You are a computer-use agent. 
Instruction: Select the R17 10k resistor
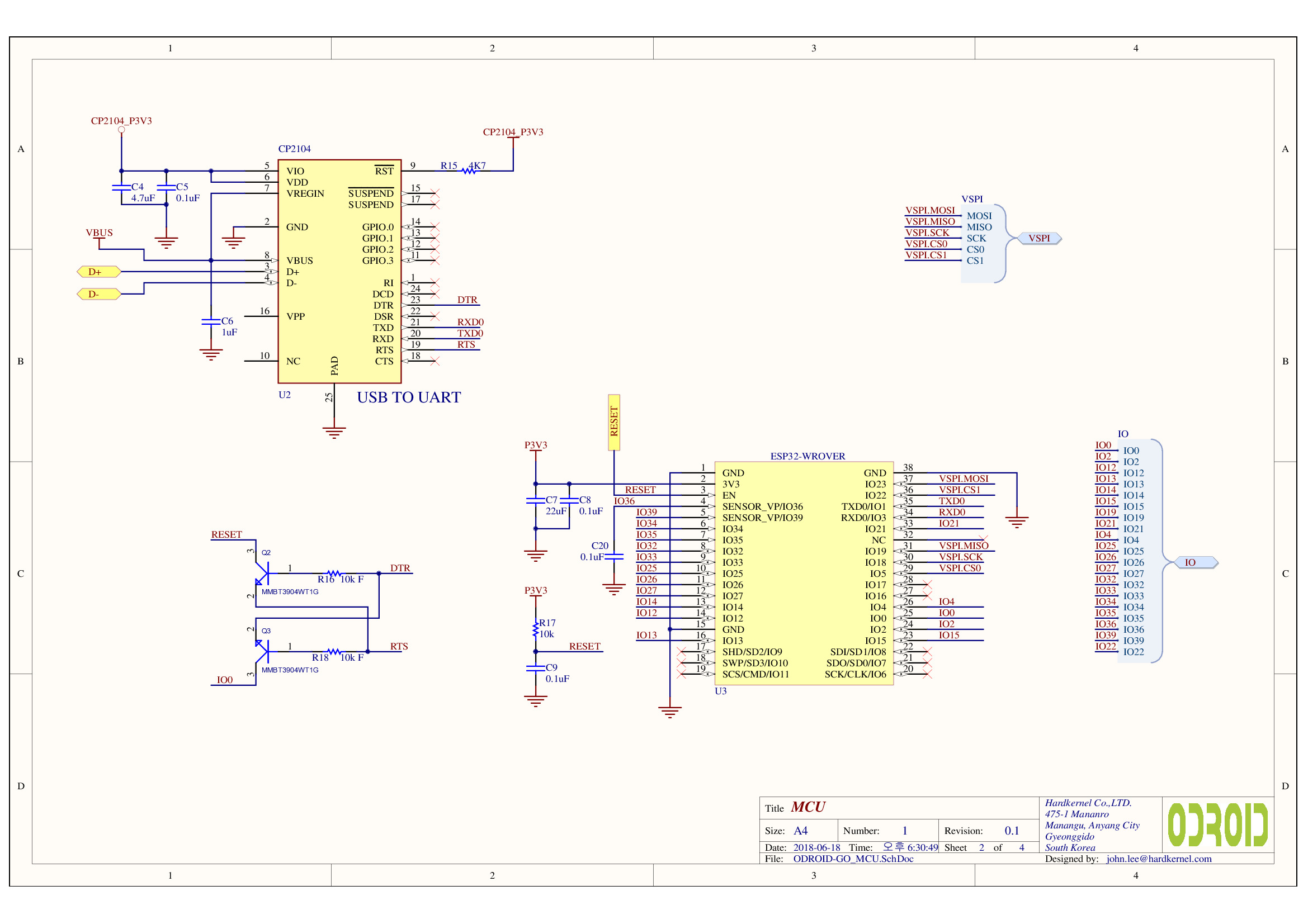coord(536,629)
